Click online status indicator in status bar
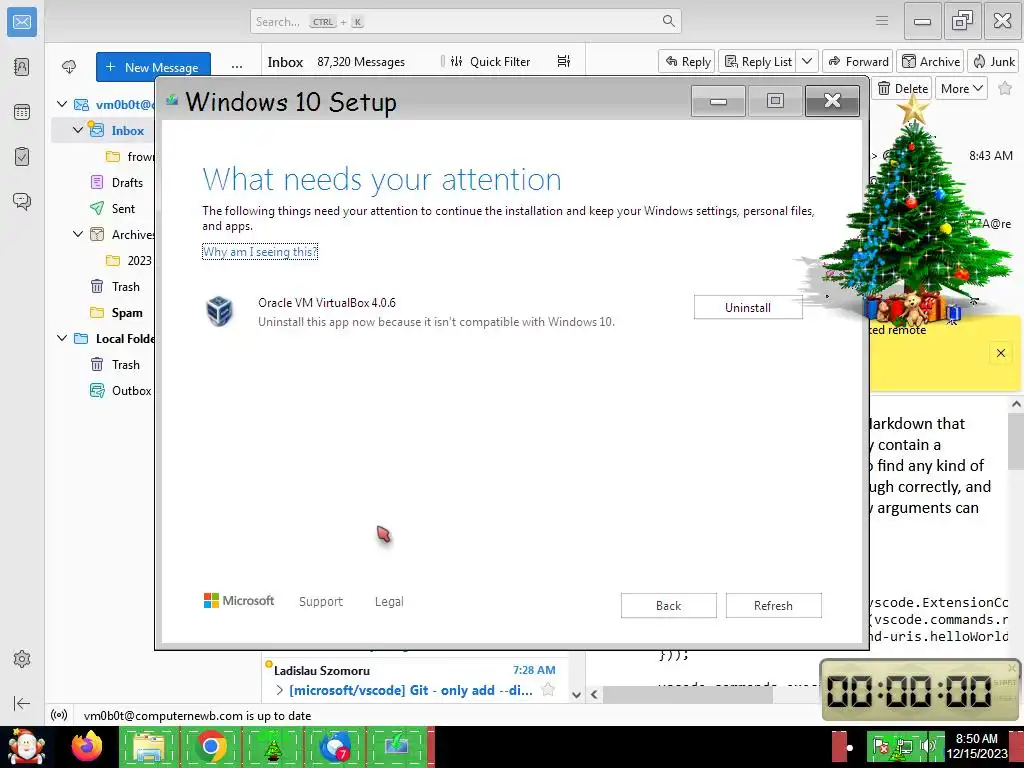This screenshot has height=768, width=1024. 59,715
